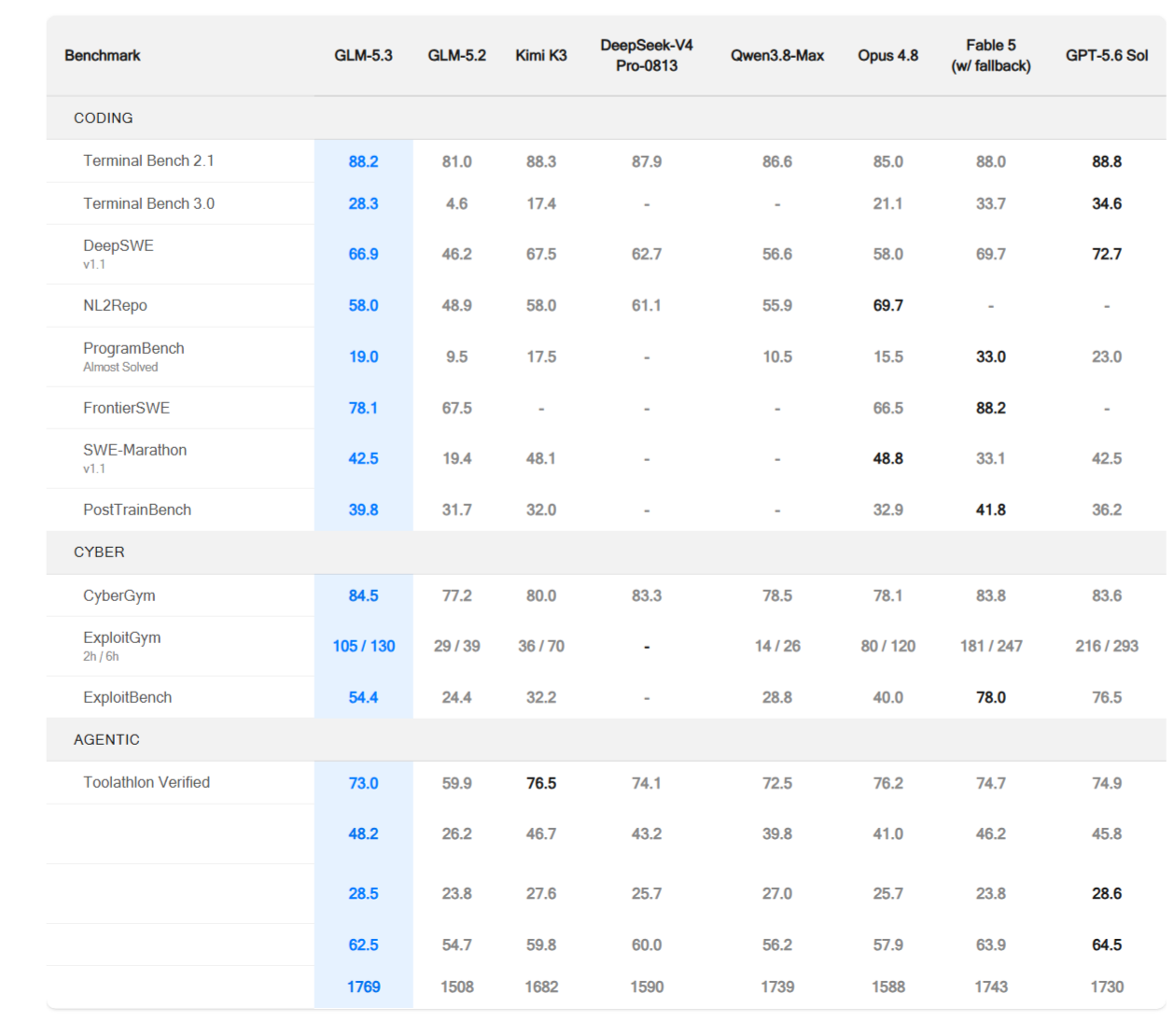Click Fable 5's 41.8 PostTrainBench score
The height and width of the screenshot is (1036, 1174).
point(991,510)
